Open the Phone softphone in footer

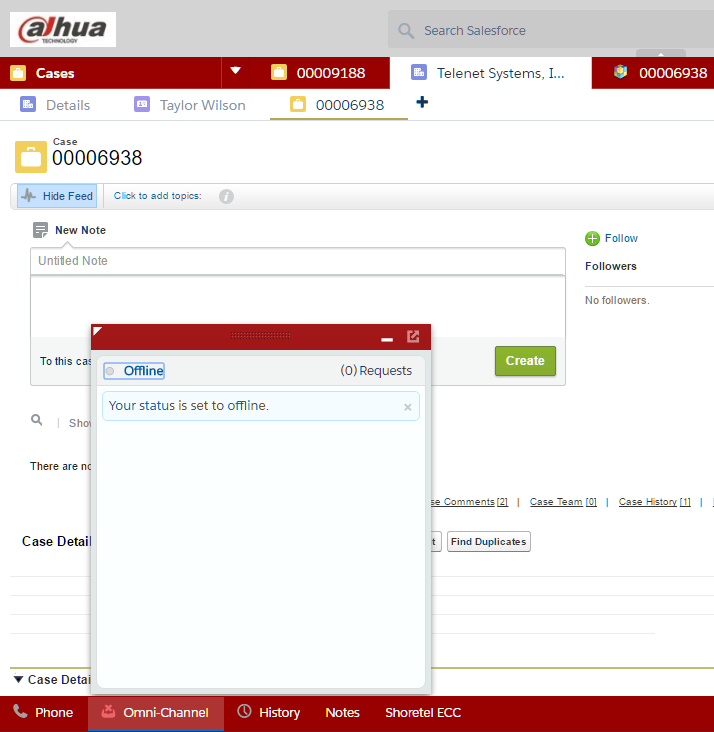pyautogui.click(x=43, y=712)
